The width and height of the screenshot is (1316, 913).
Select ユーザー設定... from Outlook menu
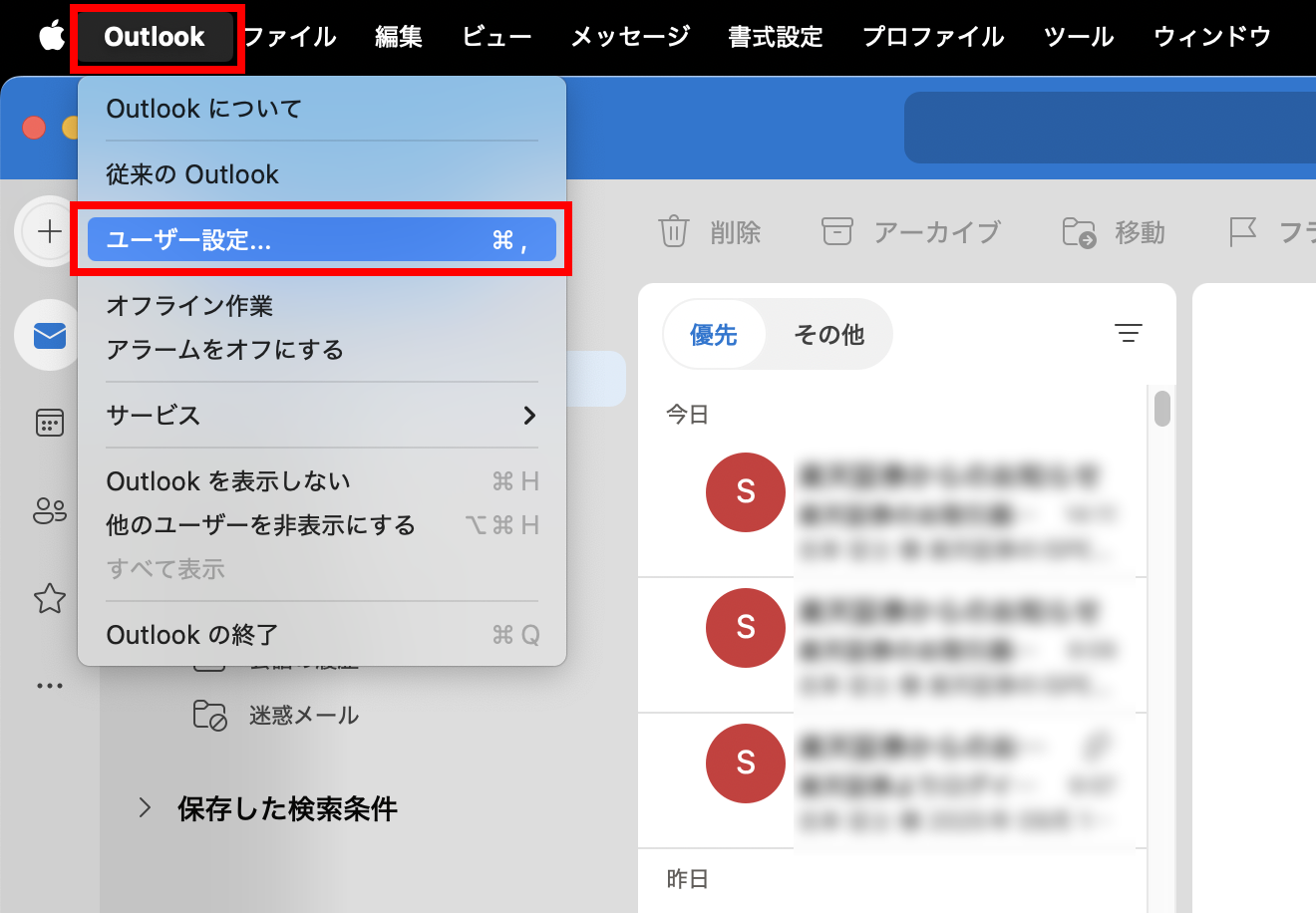(321, 240)
